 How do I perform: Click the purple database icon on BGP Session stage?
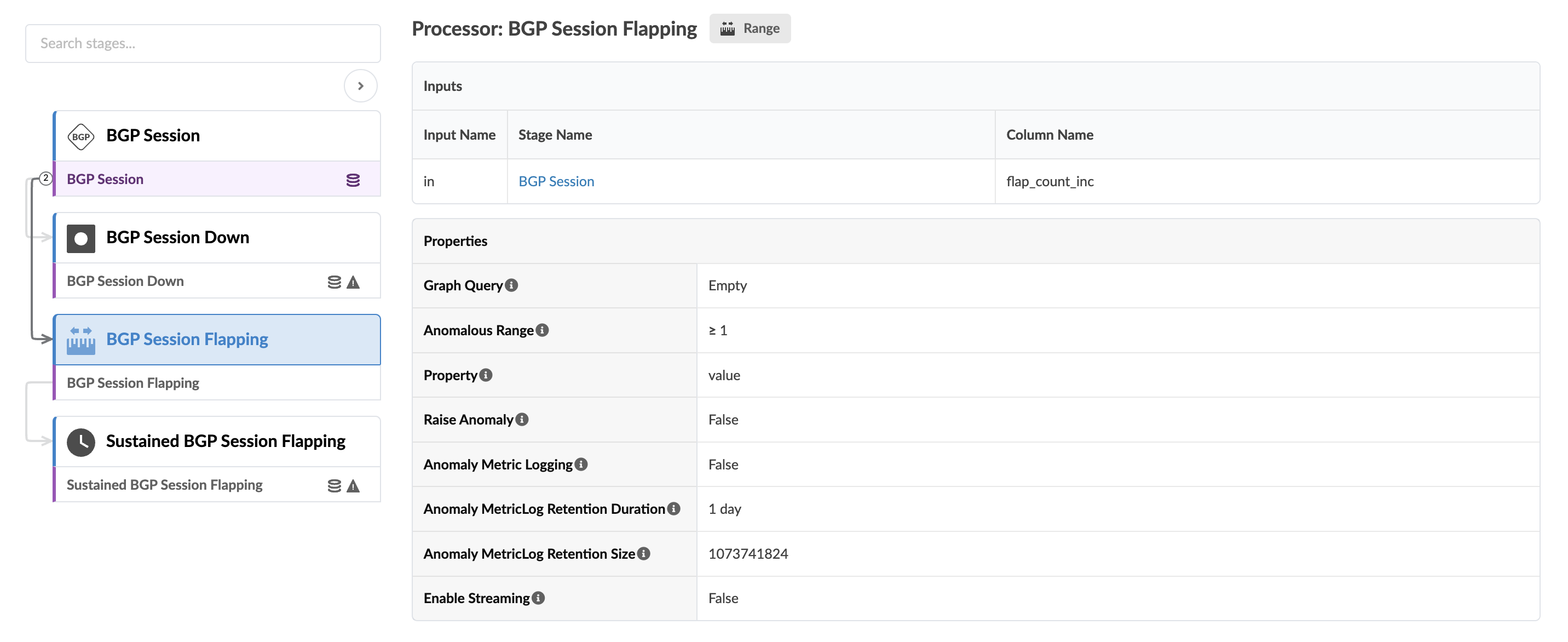(x=353, y=180)
